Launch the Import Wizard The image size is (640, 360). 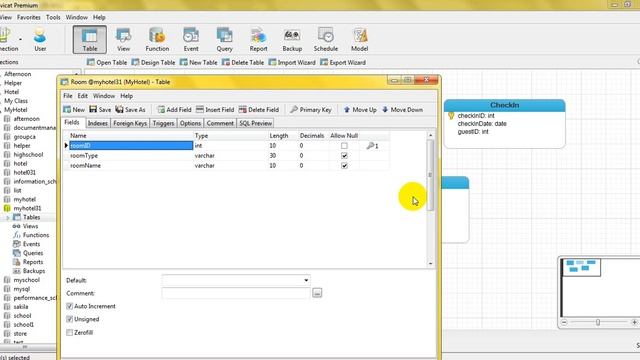(292, 62)
